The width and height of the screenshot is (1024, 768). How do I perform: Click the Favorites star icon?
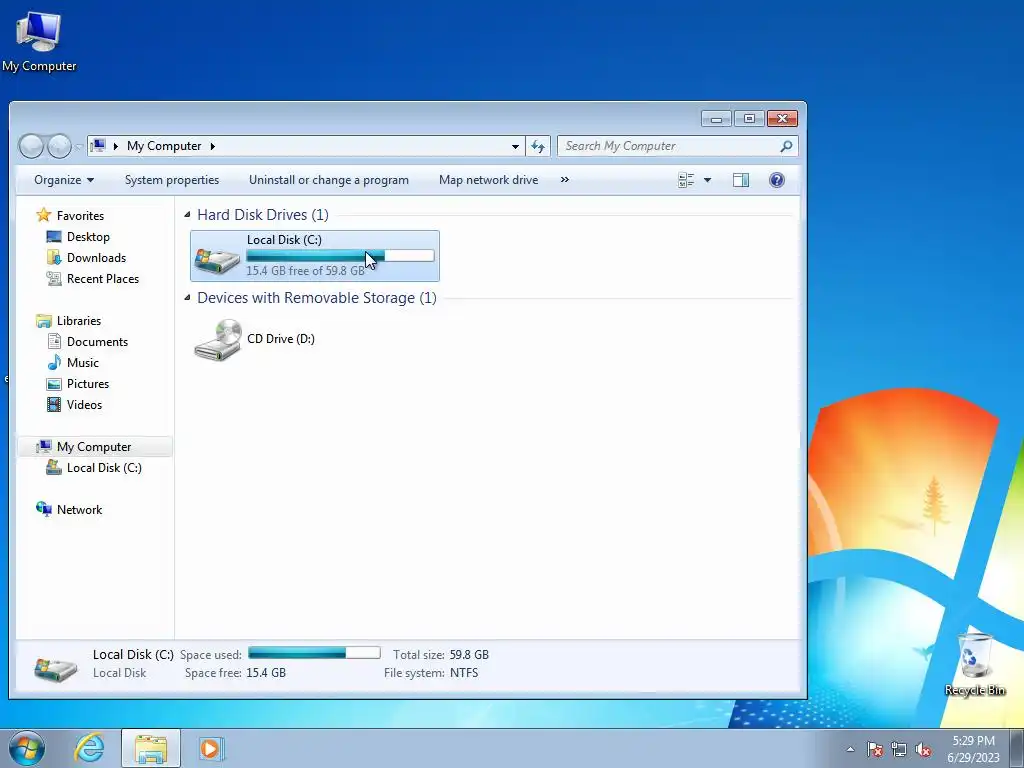point(44,215)
